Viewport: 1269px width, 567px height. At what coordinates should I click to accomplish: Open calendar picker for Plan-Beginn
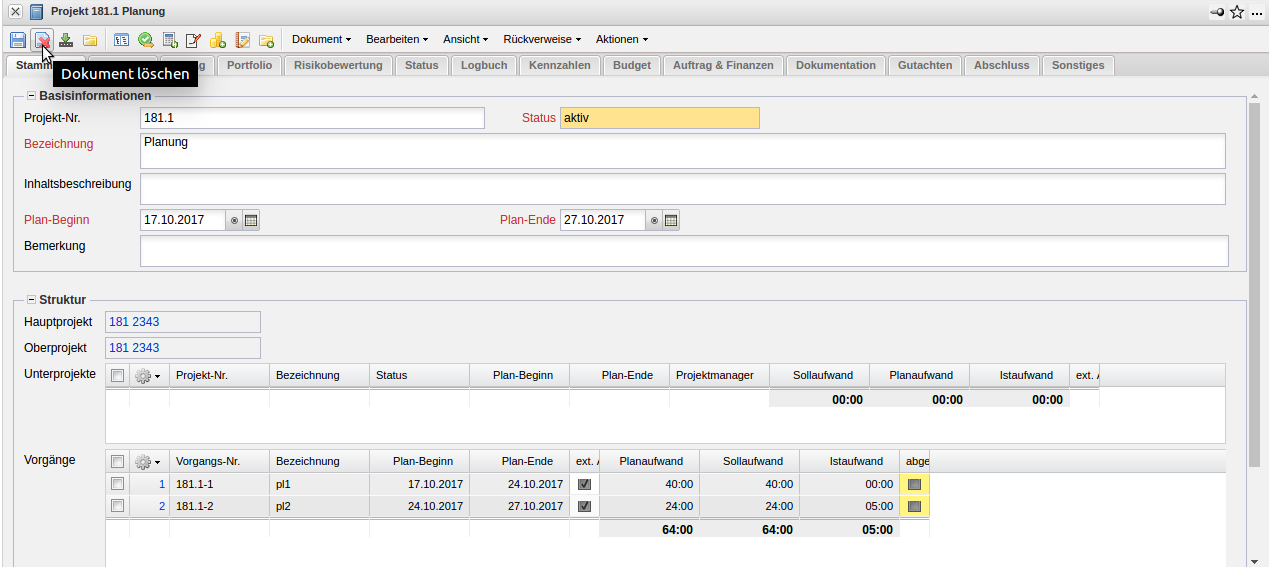pos(251,220)
